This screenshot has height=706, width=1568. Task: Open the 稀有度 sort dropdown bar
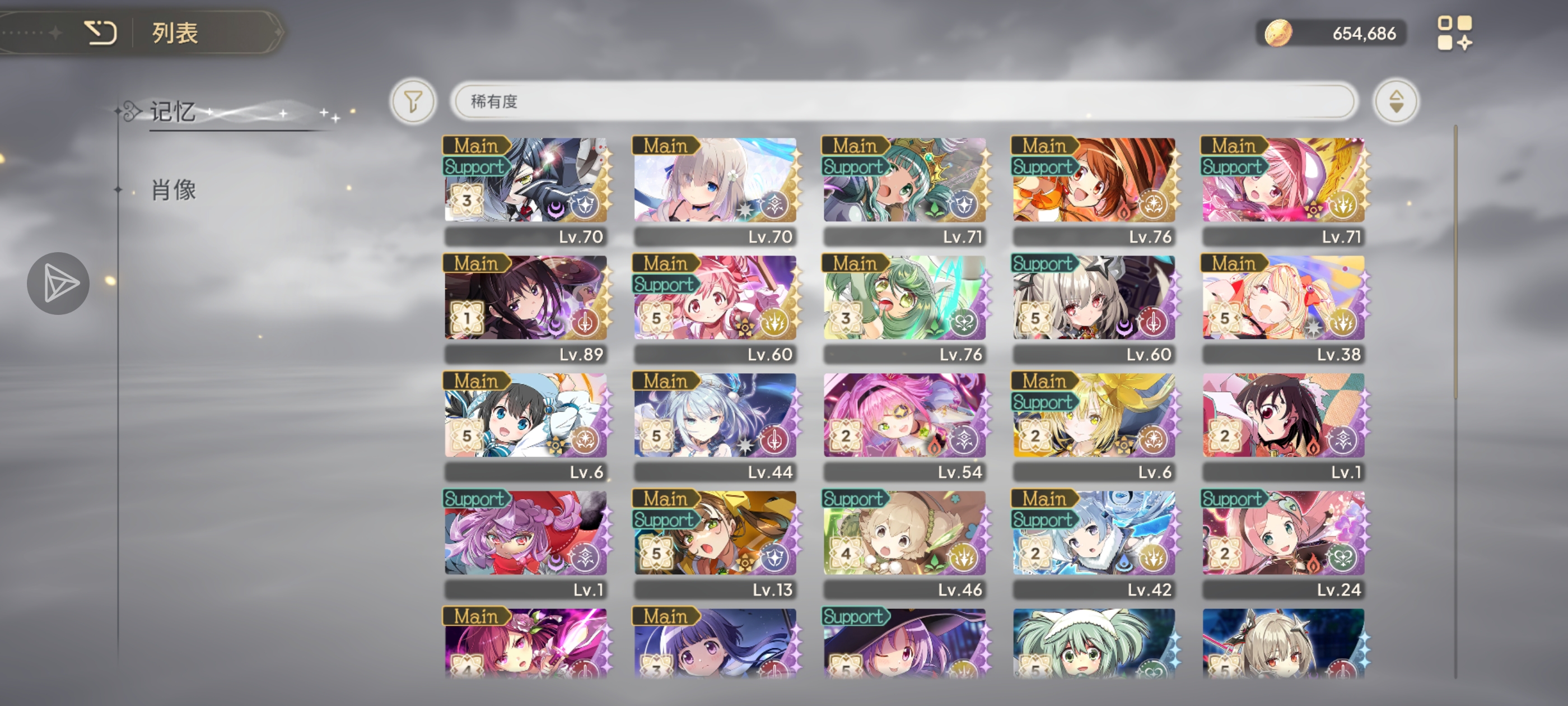(904, 101)
